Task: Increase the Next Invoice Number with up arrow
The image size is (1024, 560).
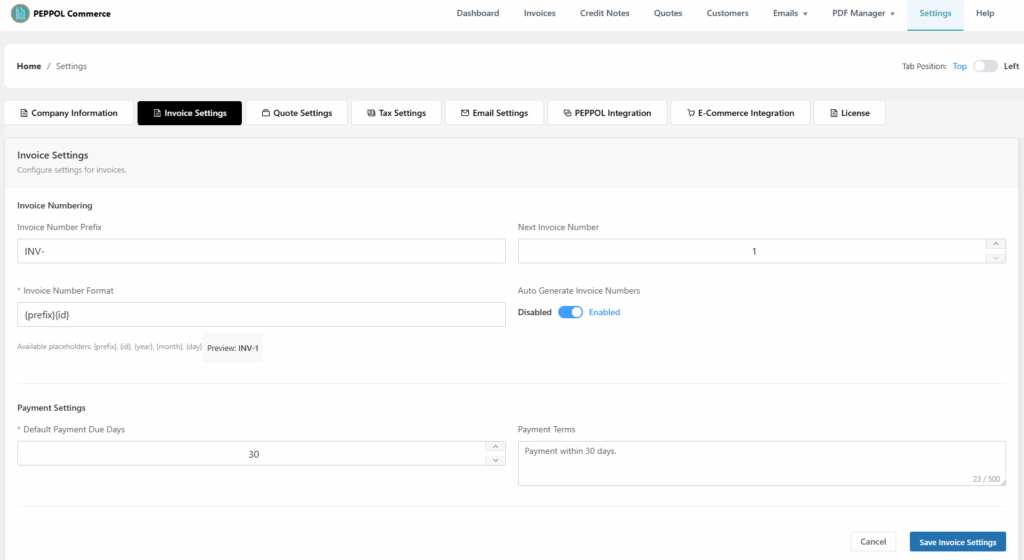Action: [x=995, y=244]
